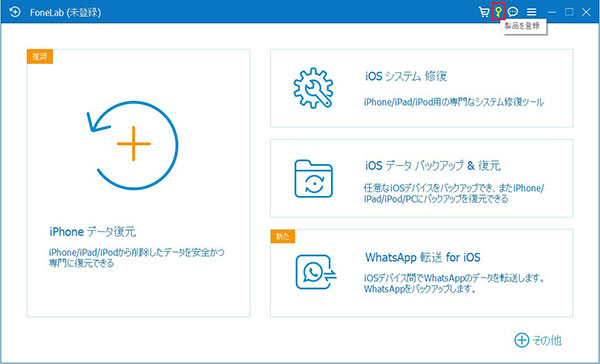Open iPhone データ復元 heading
This screenshot has height=364, width=600.
click(93, 232)
